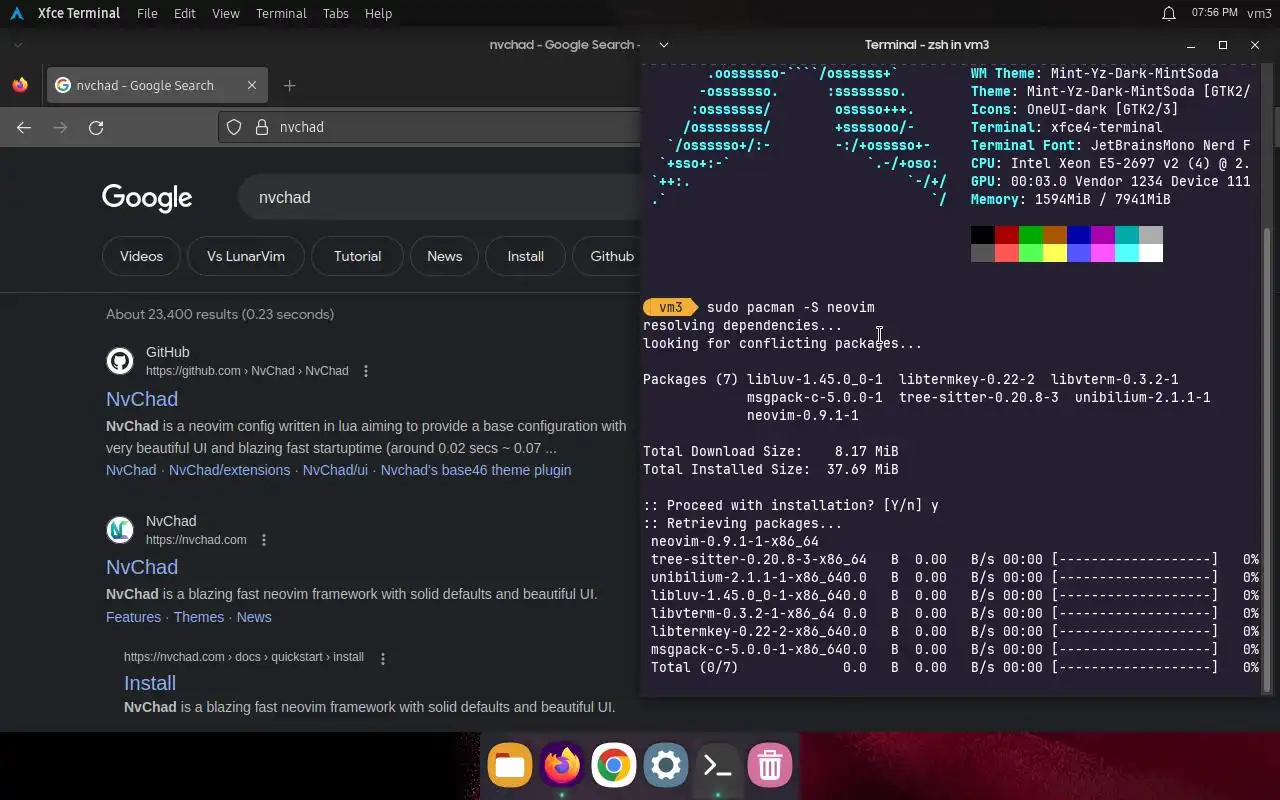
Task: Open the Install quickstart result
Action: point(150,683)
